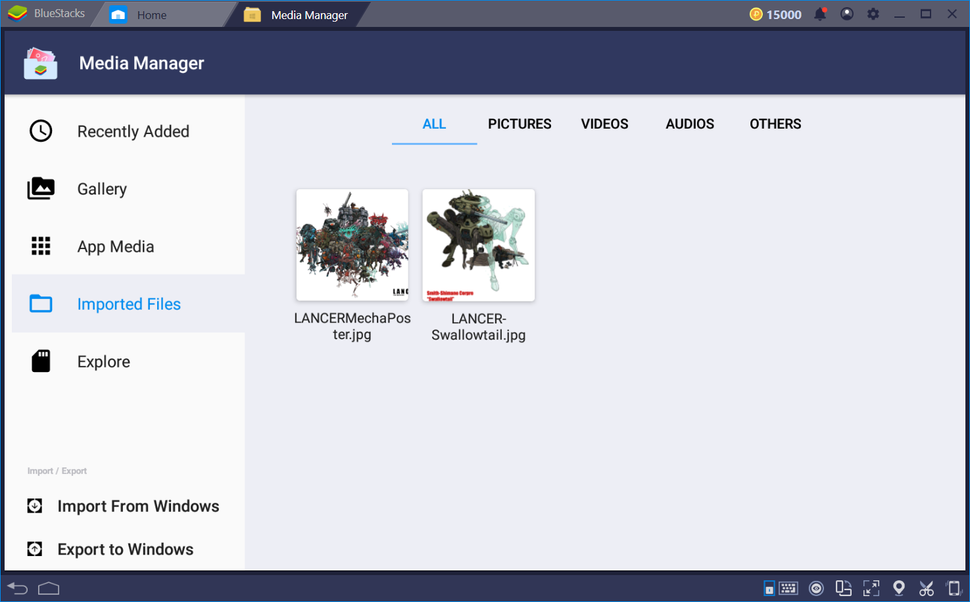The width and height of the screenshot is (970, 602).
Task: Open the Recently Added section
Action: click(x=133, y=131)
